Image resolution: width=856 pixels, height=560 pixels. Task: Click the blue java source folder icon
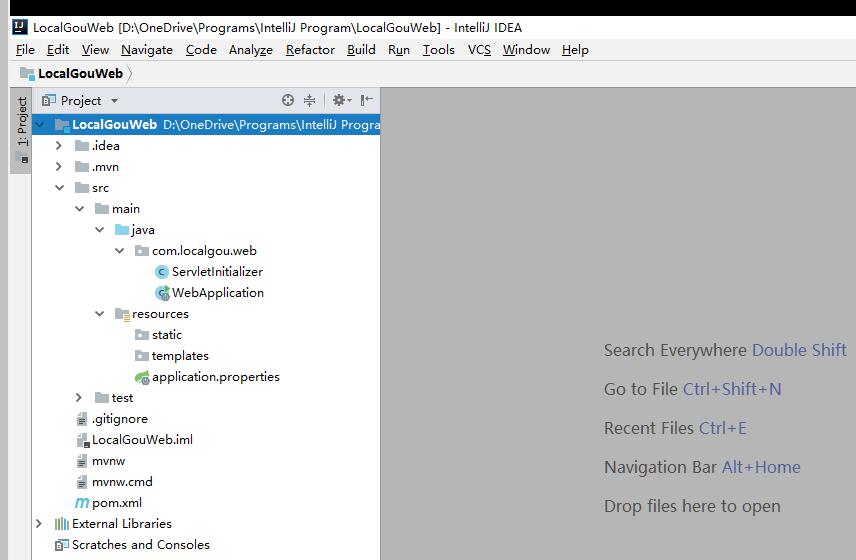(x=122, y=230)
